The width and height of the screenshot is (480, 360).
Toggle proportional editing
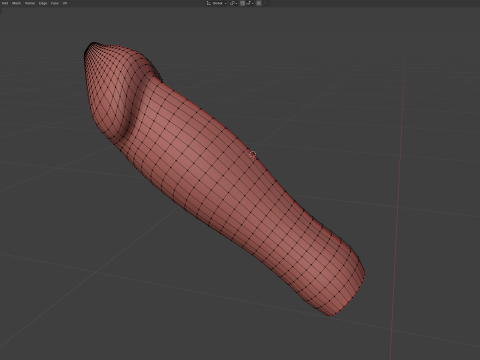(x=259, y=3)
